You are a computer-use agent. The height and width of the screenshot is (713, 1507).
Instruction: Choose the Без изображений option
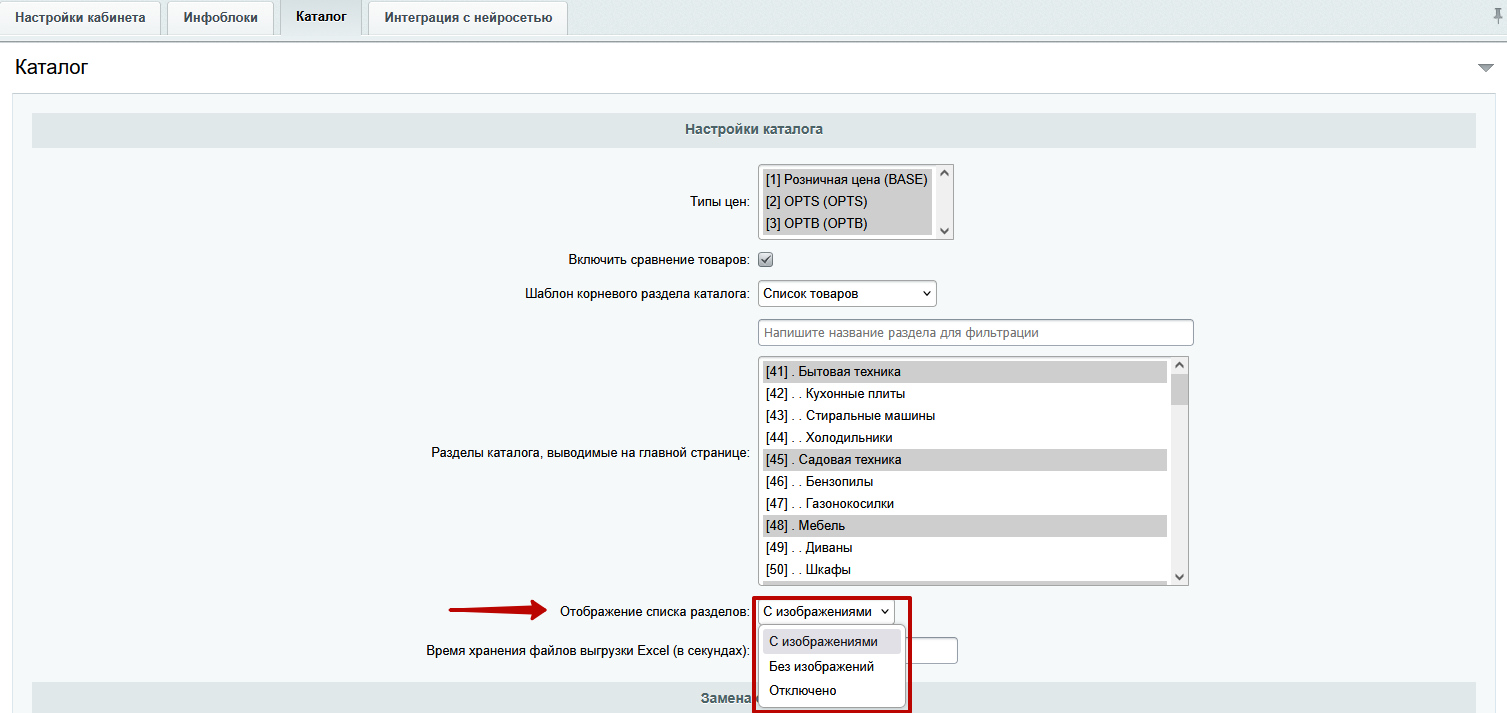click(821, 666)
